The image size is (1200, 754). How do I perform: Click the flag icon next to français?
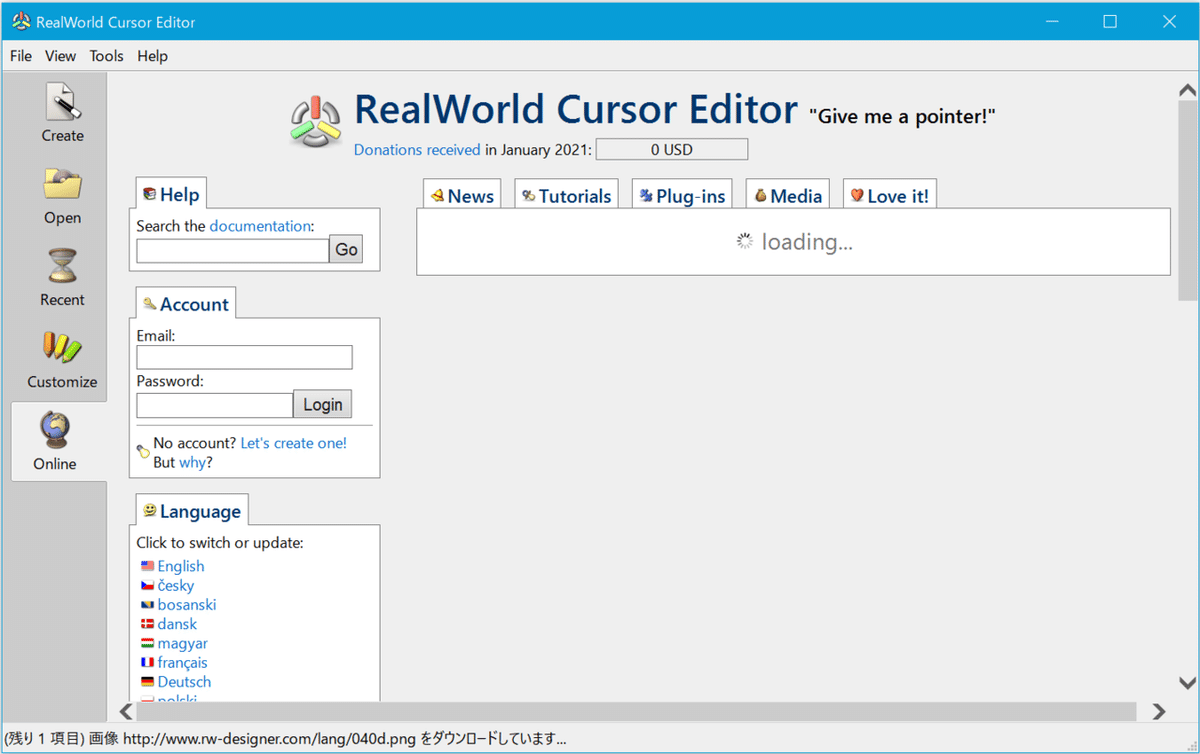click(148, 662)
